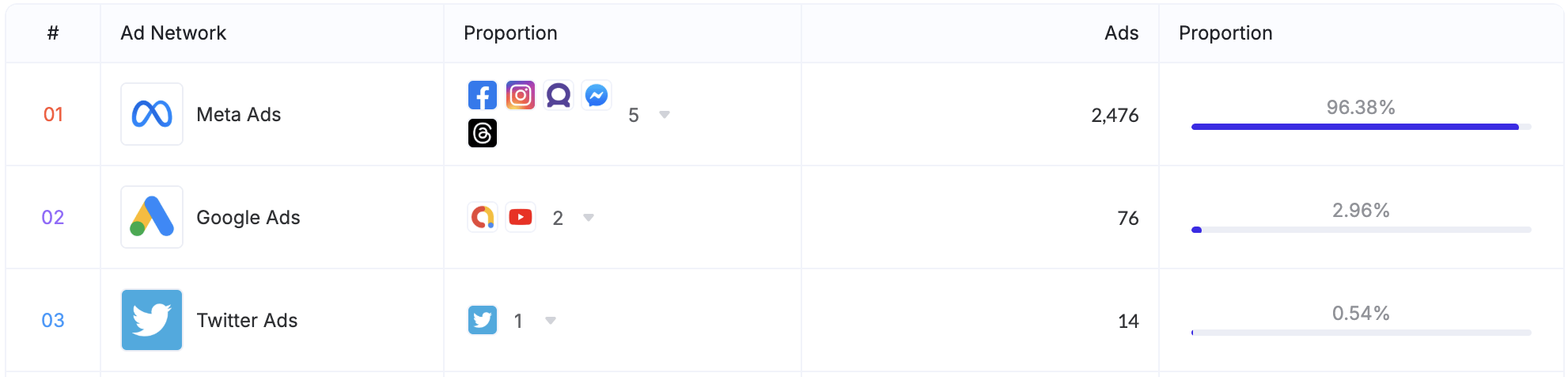Expand the Twitter Ads platforms dropdown arrow
1568x377 pixels.
[x=551, y=321]
